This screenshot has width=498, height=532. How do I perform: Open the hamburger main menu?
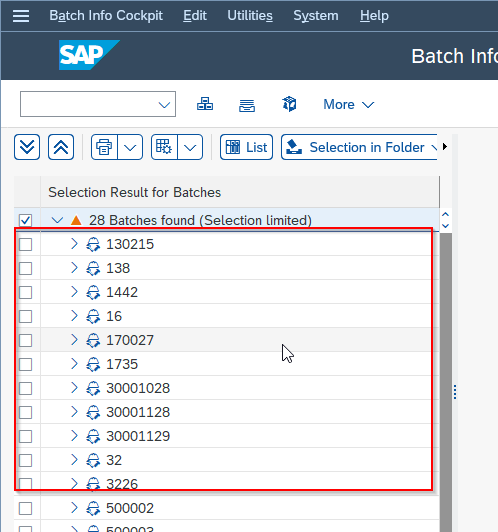click(21, 16)
